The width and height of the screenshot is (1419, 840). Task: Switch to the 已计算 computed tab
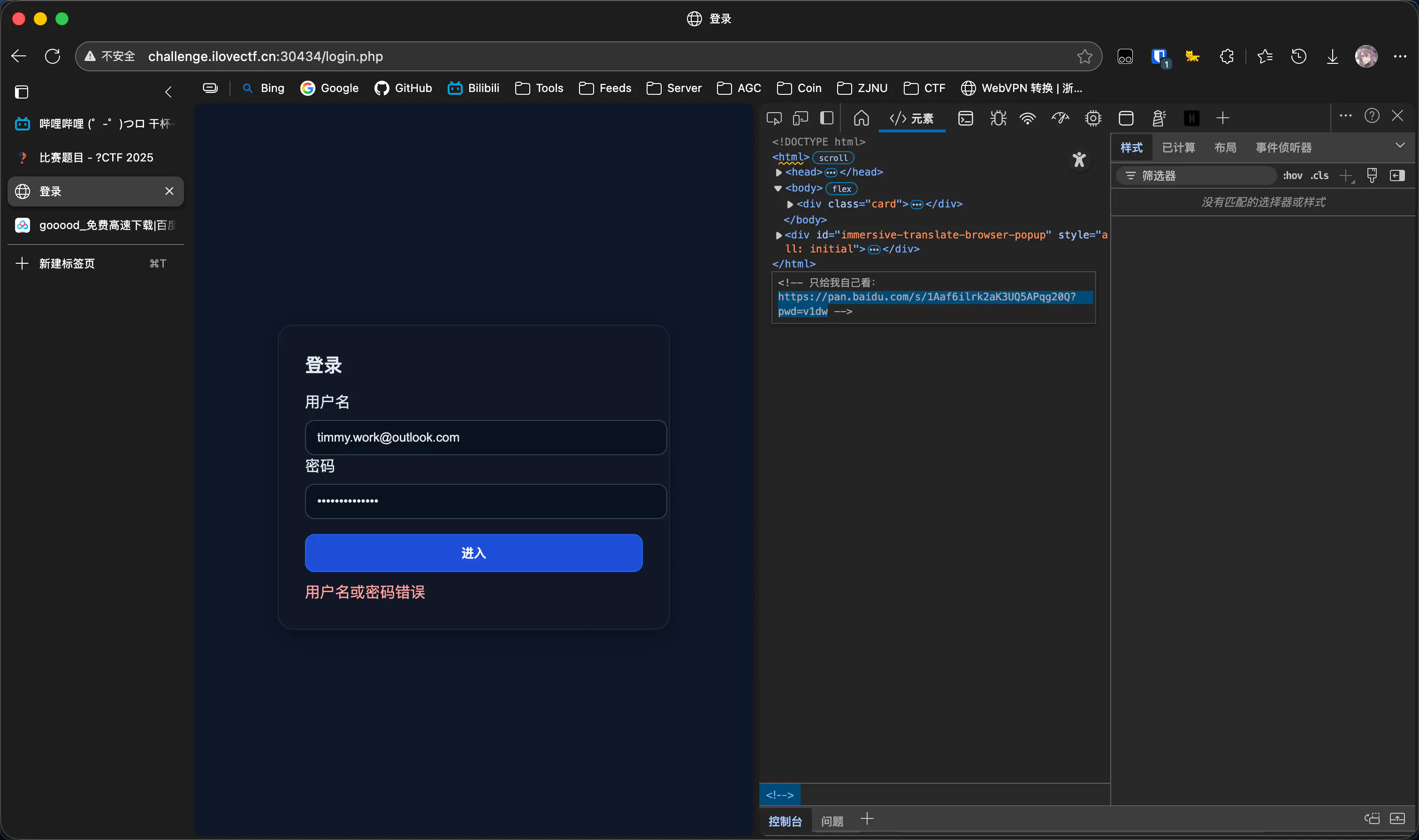tap(1178, 148)
